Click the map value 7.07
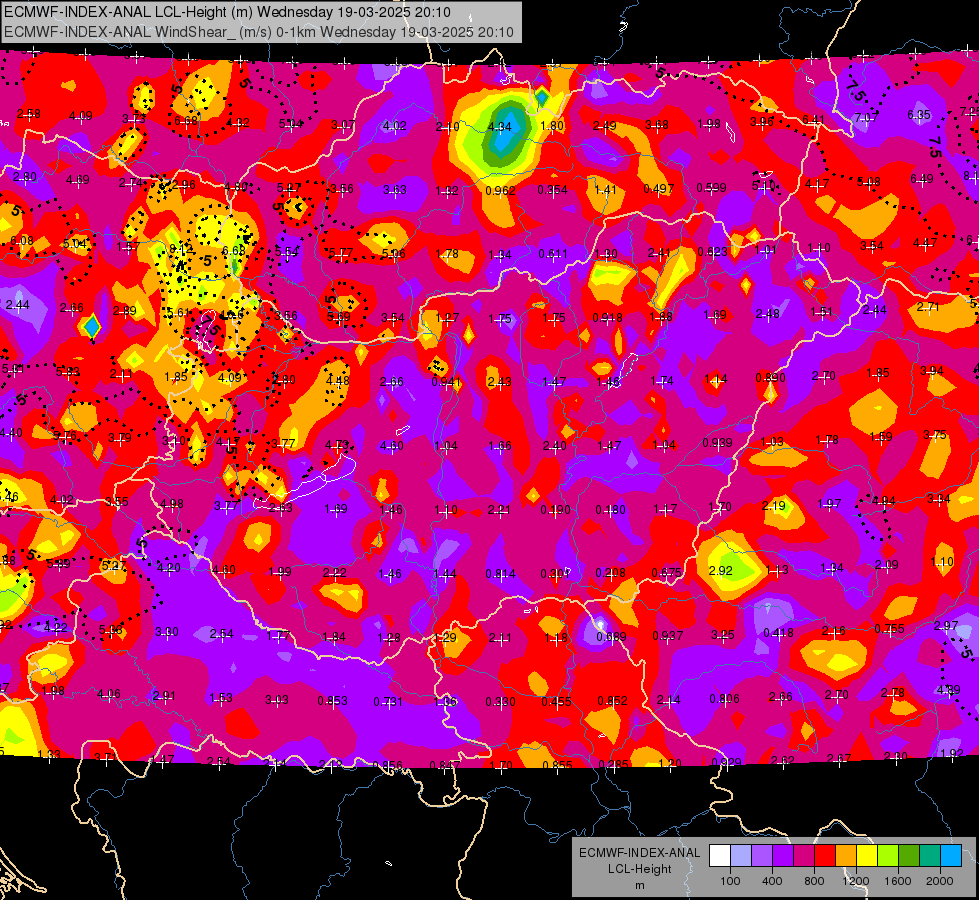The height and width of the screenshot is (900, 979). pyautogui.click(x=867, y=117)
